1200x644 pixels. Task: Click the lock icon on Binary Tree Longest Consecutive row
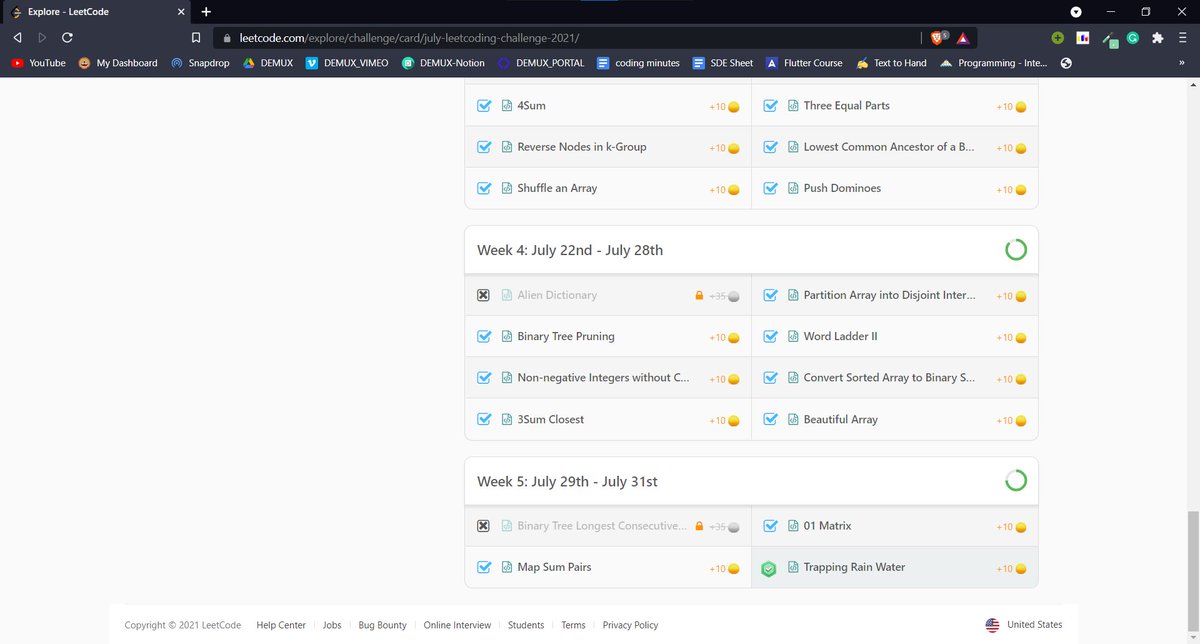point(700,526)
